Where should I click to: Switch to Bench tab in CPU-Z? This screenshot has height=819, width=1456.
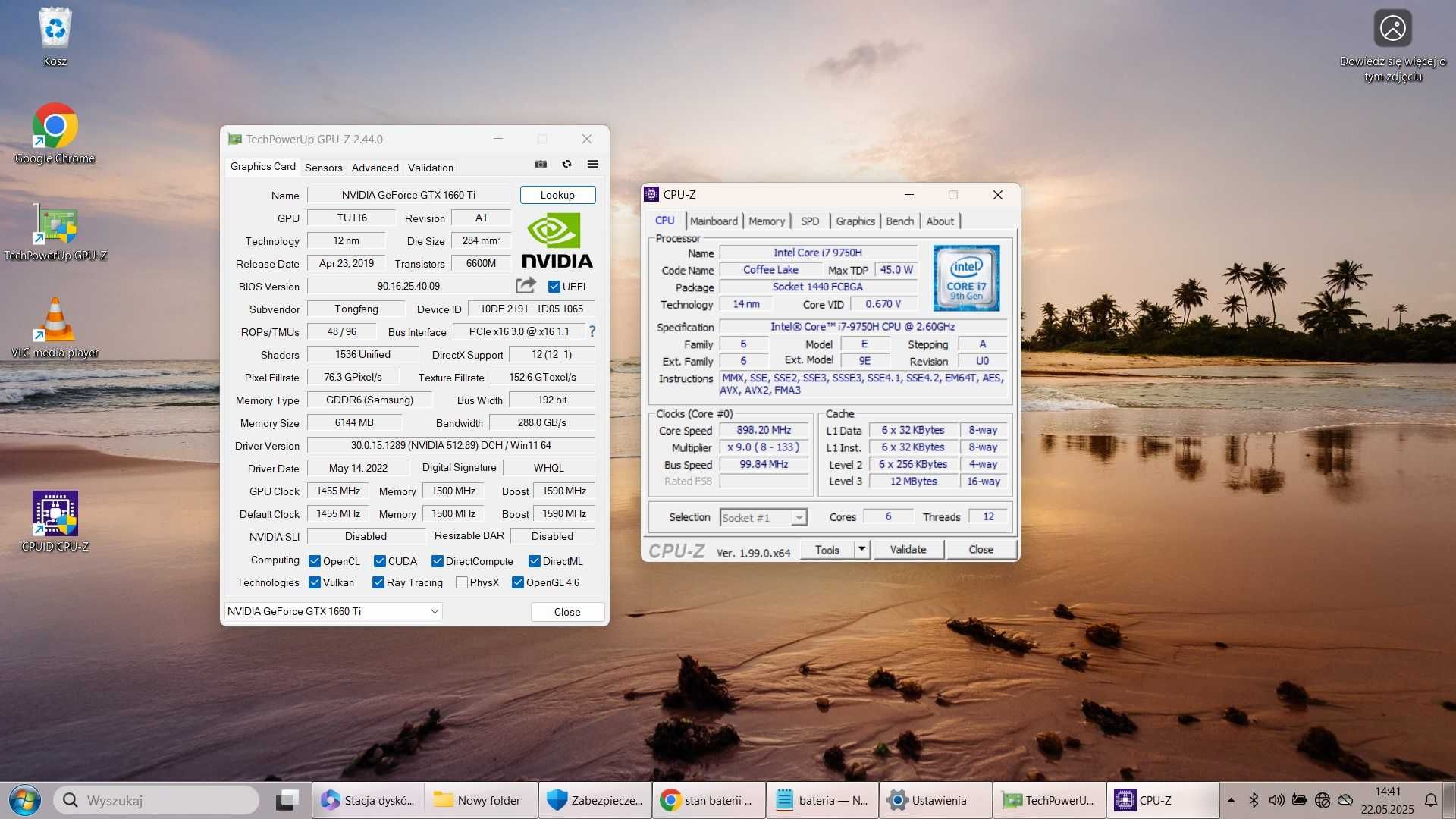(900, 221)
